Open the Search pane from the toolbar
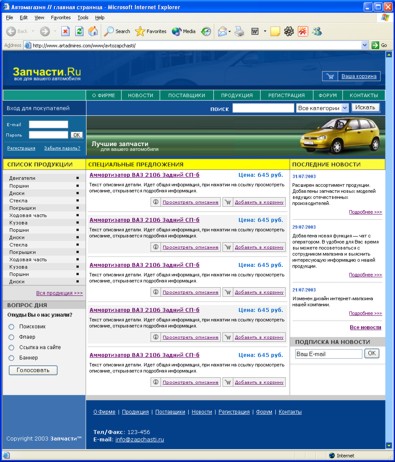The image size is (395, 462). (x=117, y=31)
